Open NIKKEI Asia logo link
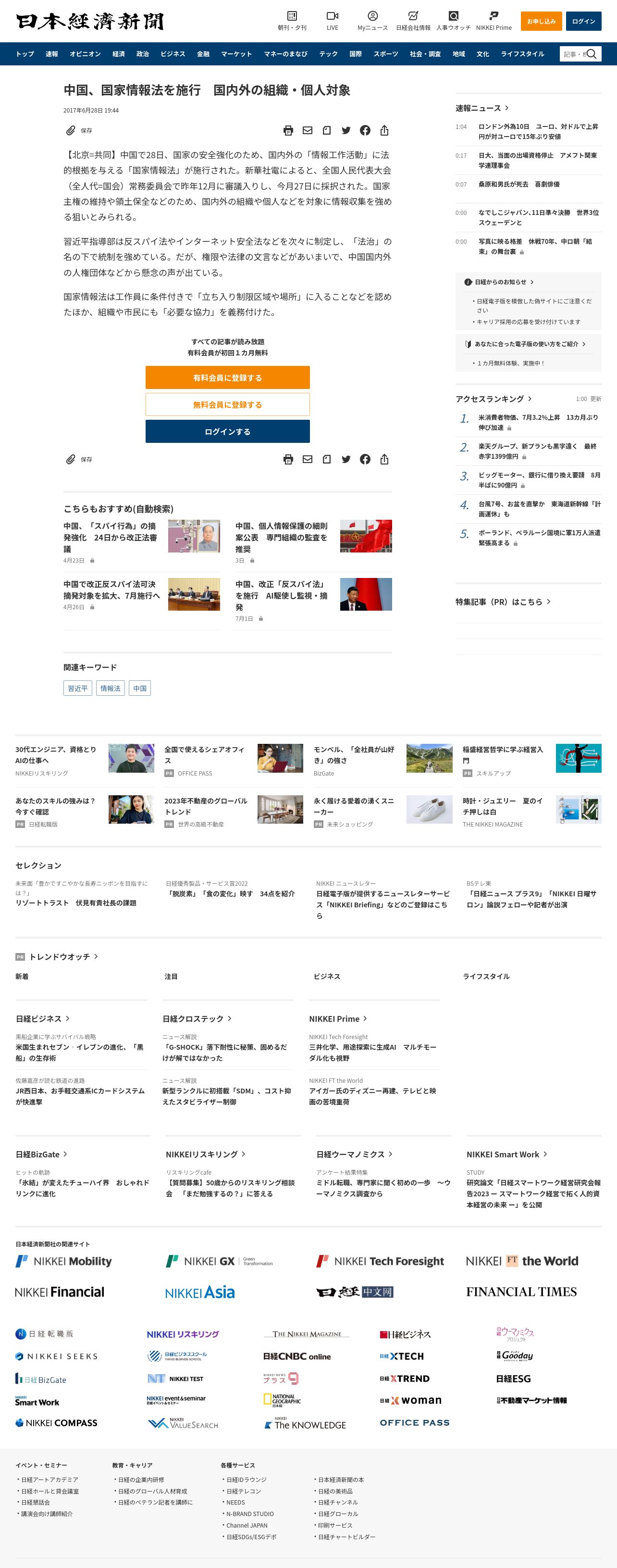Screen dimensions: 617x1568 [x=199, y=1292]
